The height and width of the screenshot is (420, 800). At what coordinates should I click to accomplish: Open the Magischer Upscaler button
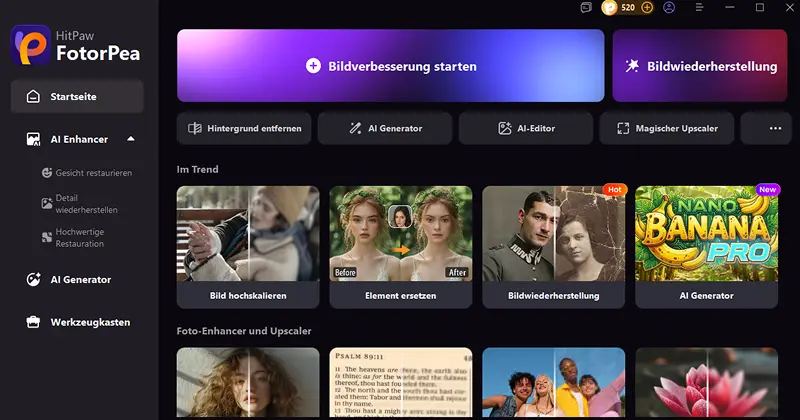coord(667,129)
